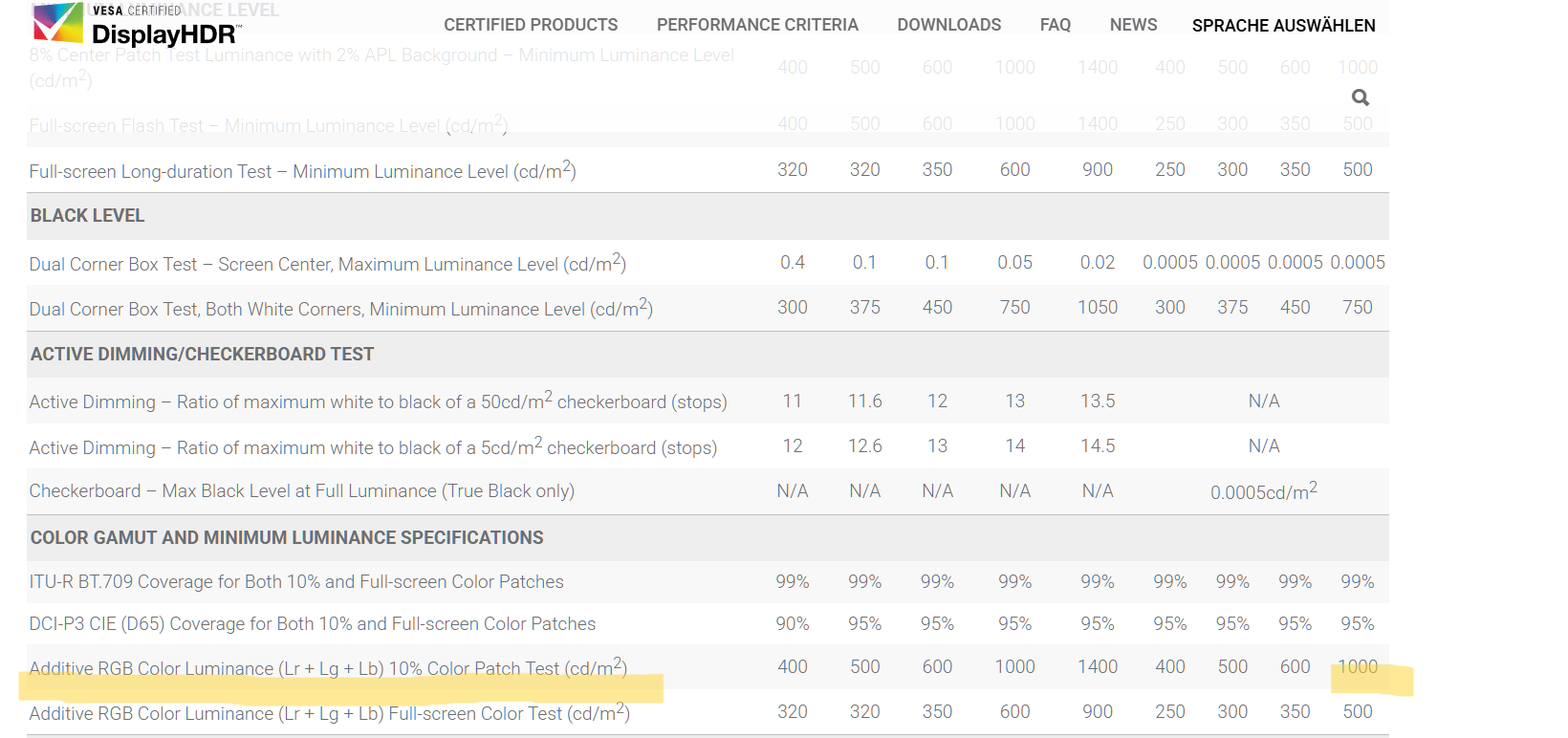Click Additive RGB 10% Color Patch Test label
Screen dimensions: 1568x738
click(328, 667)
